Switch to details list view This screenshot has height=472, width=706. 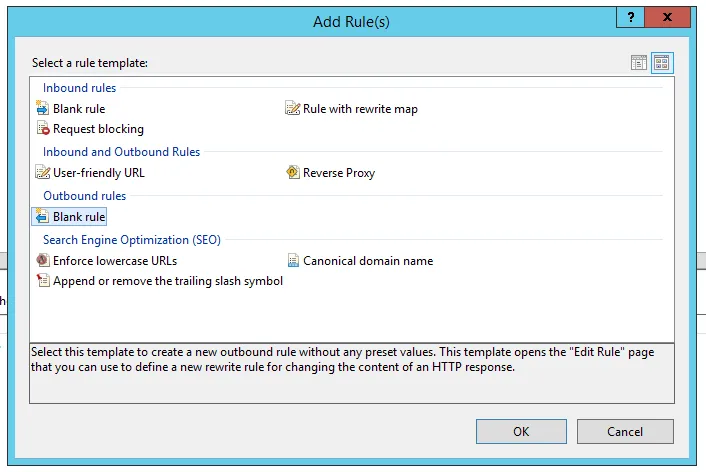(639, 63)
